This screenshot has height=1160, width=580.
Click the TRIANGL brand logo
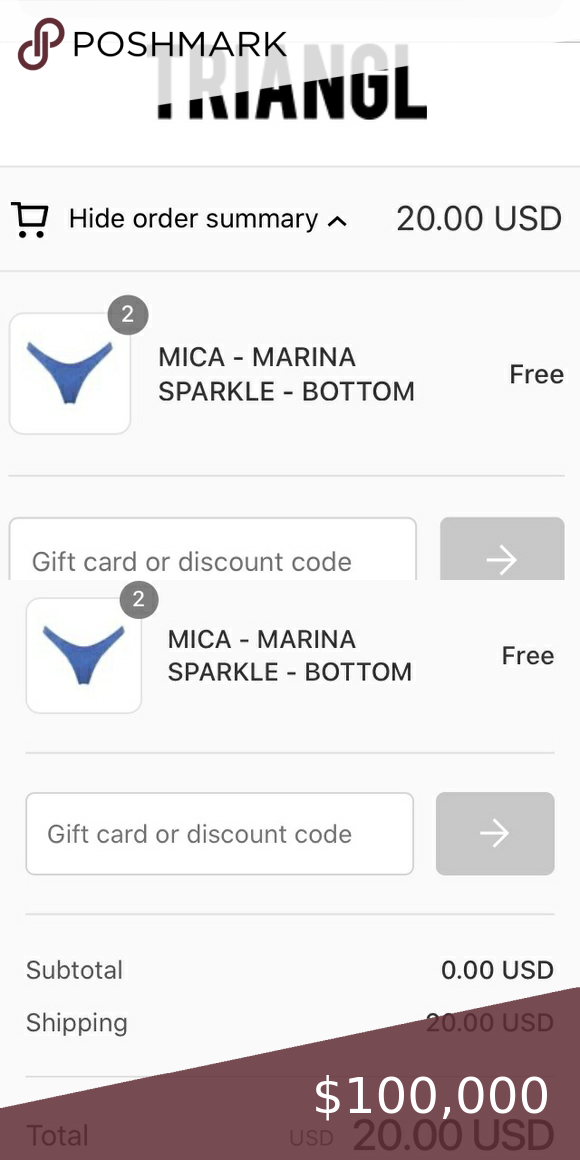coord(293,87)
